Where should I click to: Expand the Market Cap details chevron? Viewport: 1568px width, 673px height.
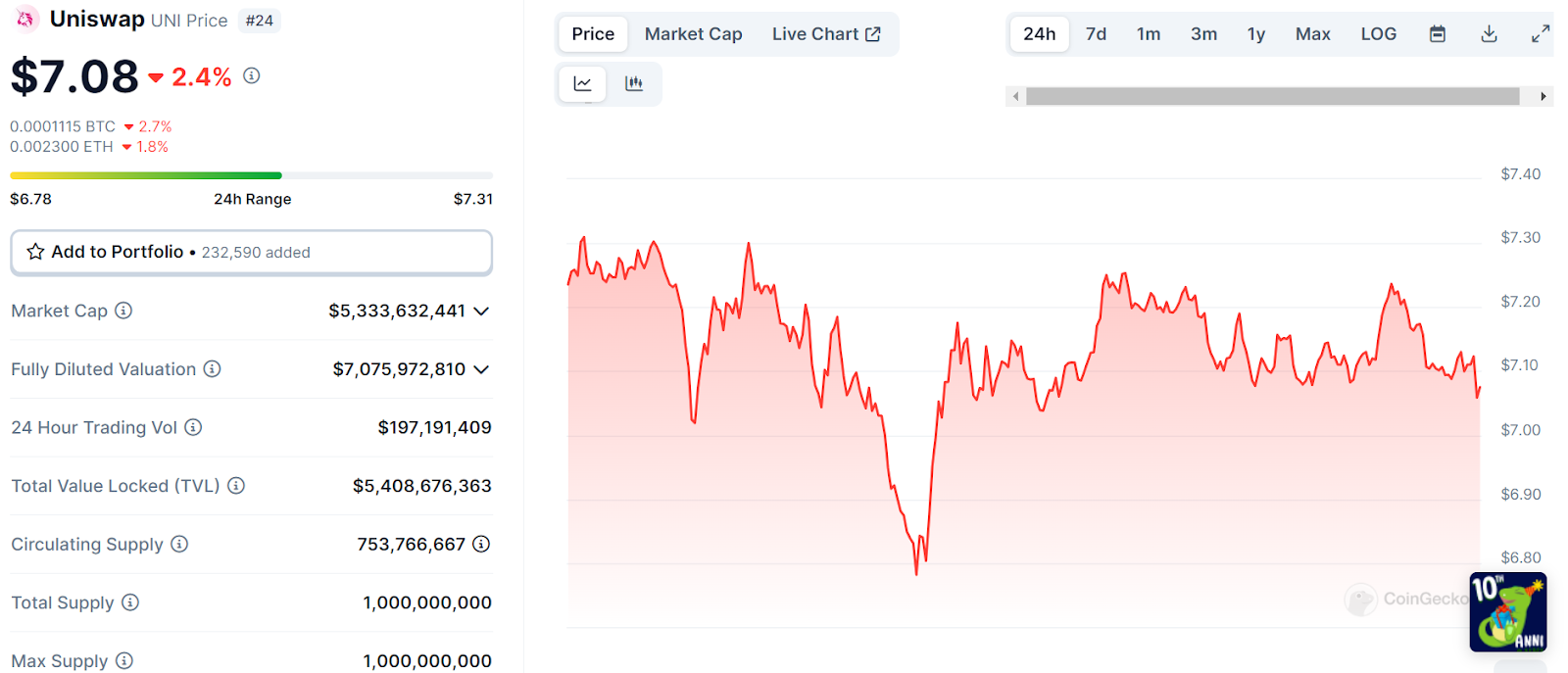point(481,312)
